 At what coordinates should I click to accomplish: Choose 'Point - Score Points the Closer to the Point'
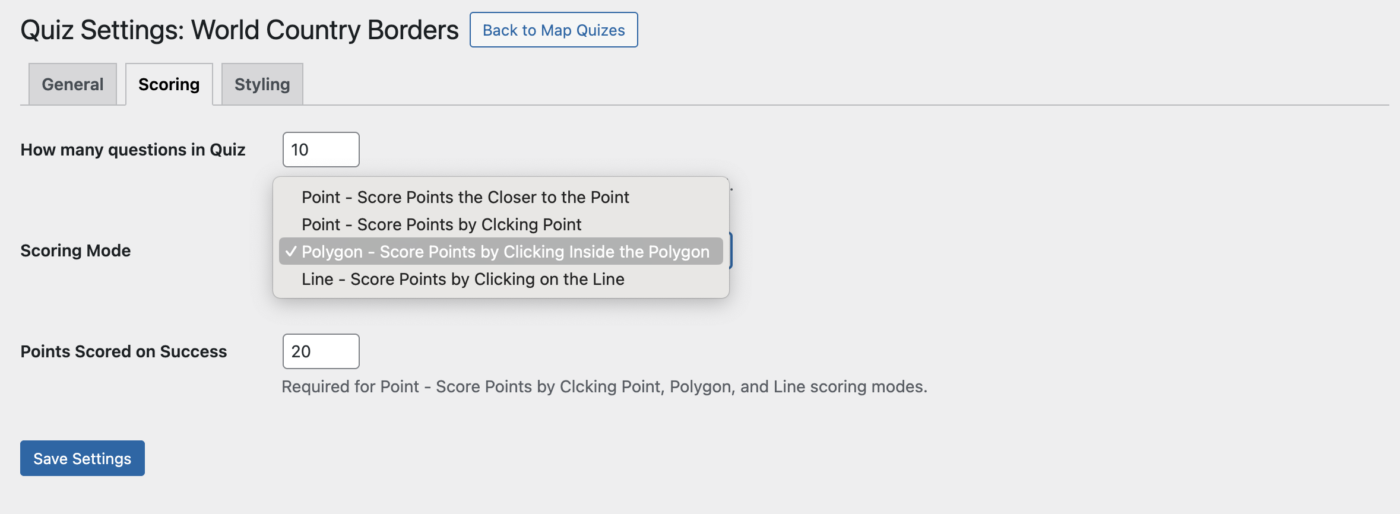pos(465,197)
